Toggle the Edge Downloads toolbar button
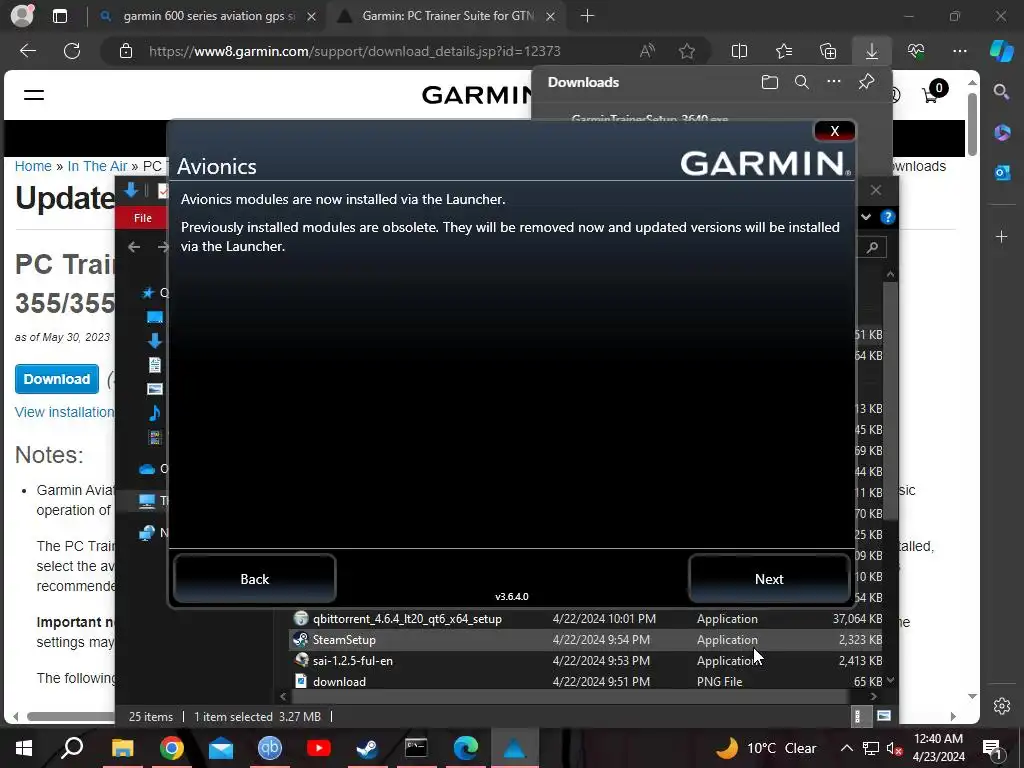The width and height of the screenshot is (1024, 768). [x=872, y=51]
